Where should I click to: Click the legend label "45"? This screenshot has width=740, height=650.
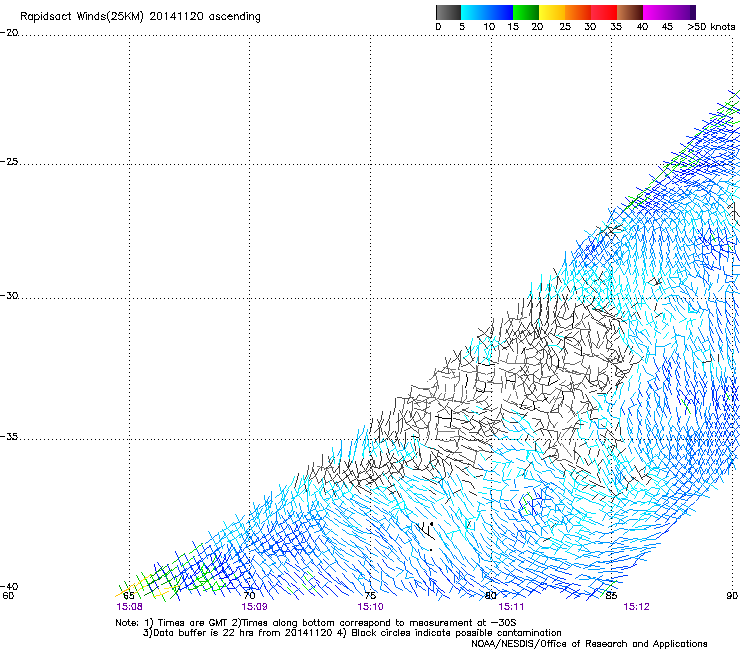pyautogui.click(x=667, y=27)
